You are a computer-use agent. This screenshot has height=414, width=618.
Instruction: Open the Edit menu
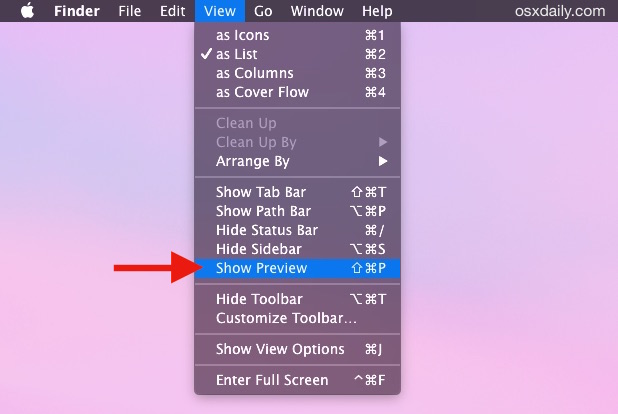(171, 11)
